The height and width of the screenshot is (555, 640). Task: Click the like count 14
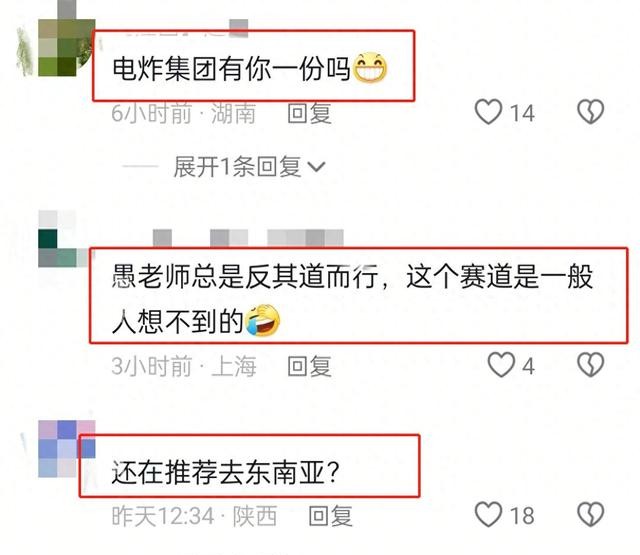[x=522, y=113]
